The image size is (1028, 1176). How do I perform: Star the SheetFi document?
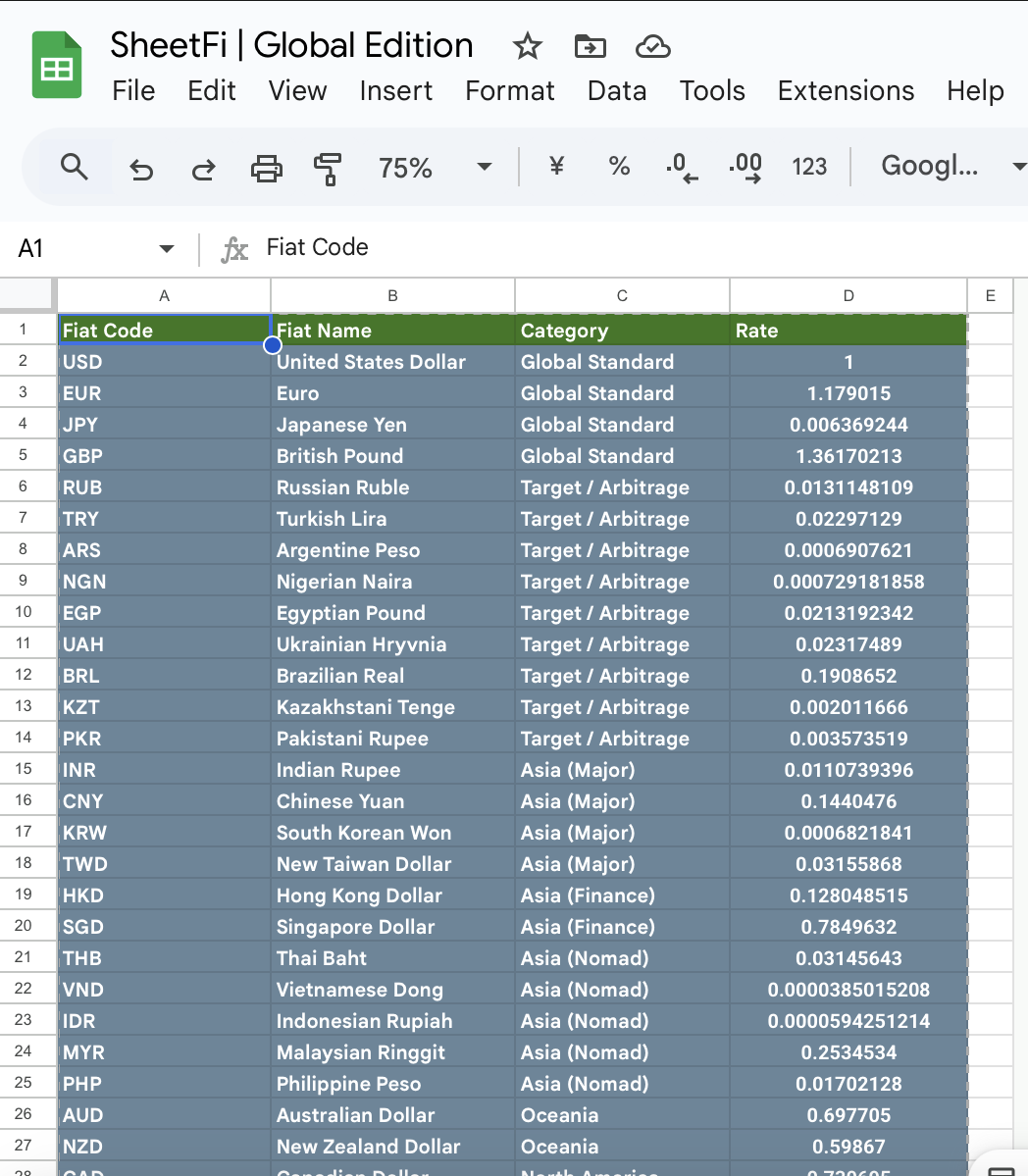click(x=527, y=46)
